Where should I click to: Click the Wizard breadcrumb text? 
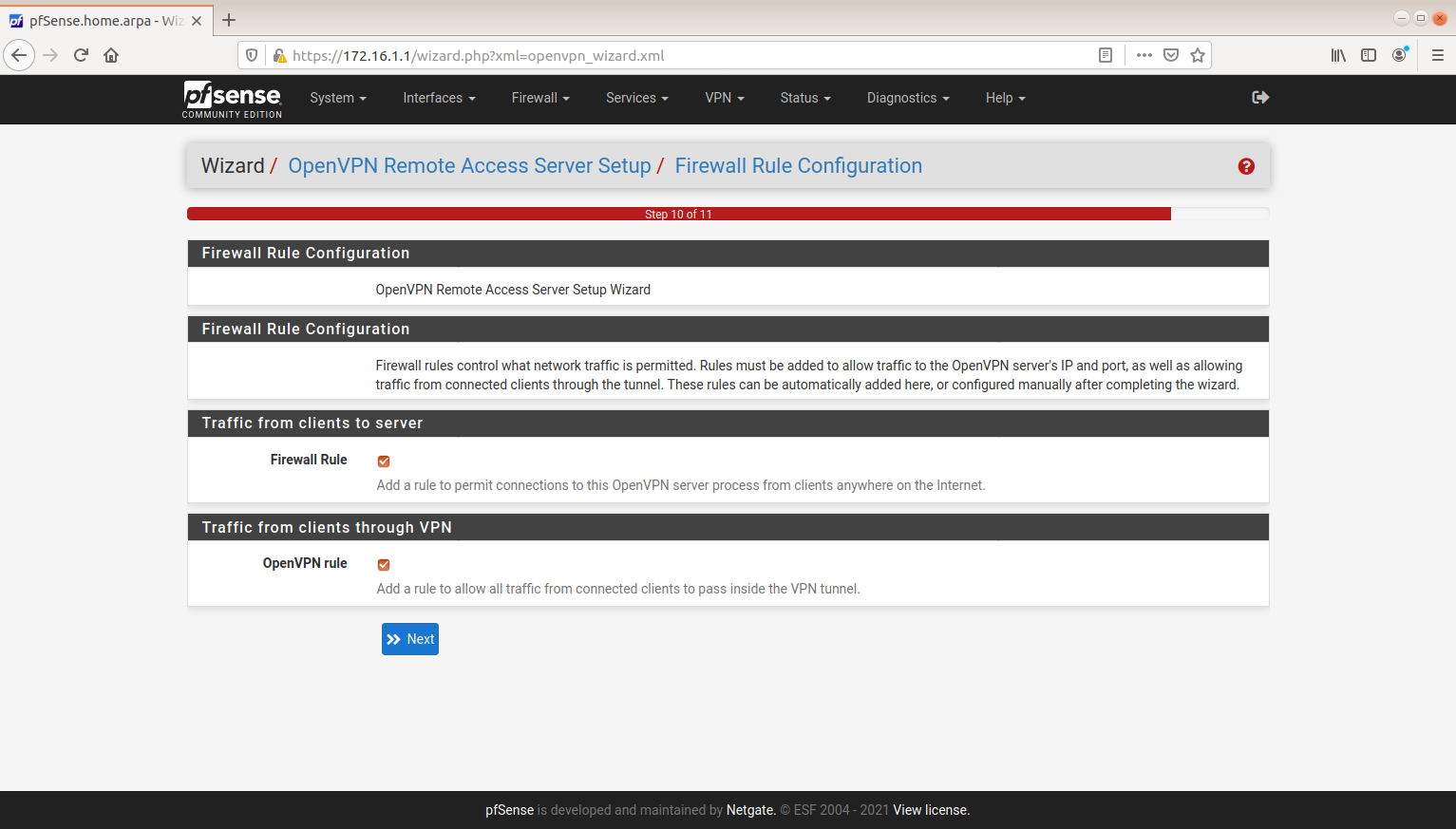(x=233, y=166)
